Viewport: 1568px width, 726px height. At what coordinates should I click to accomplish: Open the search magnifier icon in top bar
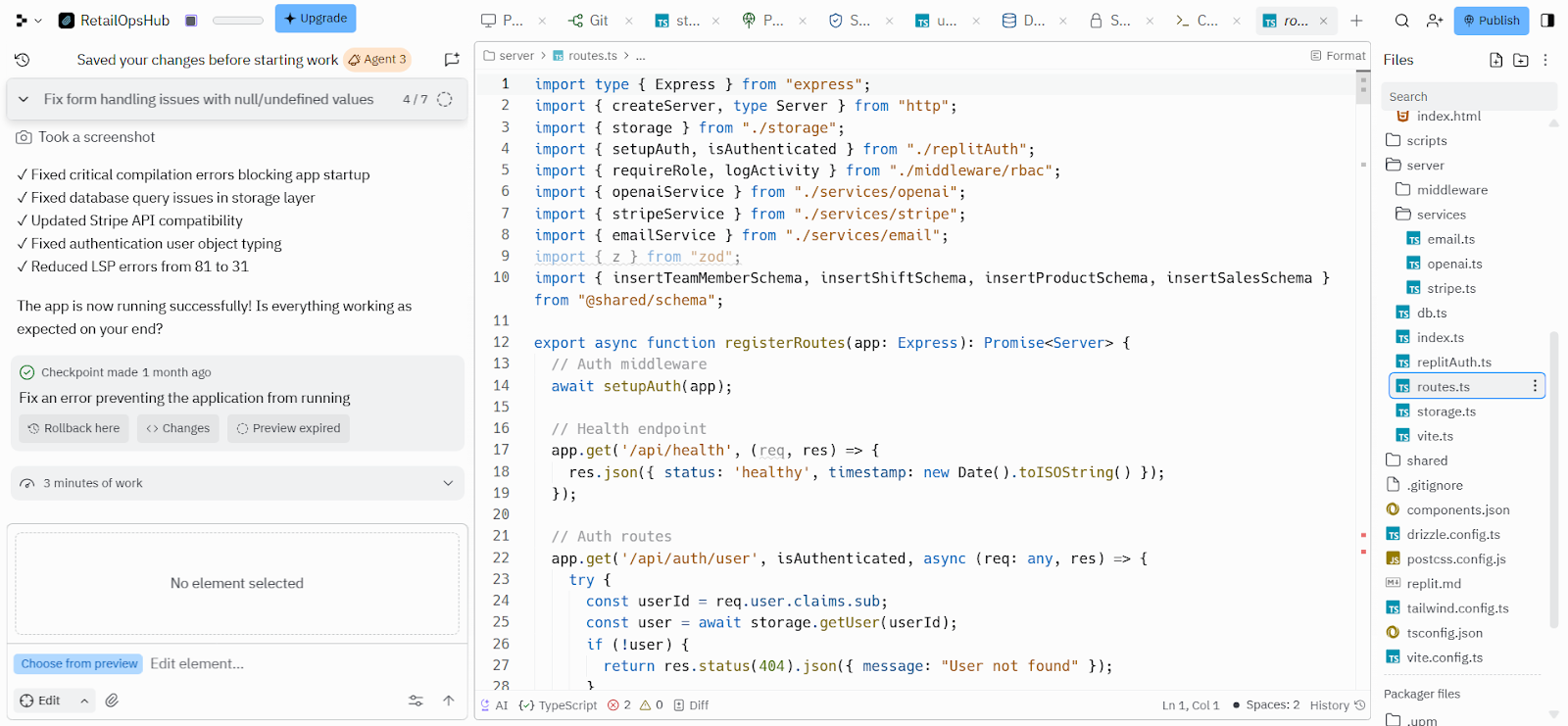coord(1402,21)
